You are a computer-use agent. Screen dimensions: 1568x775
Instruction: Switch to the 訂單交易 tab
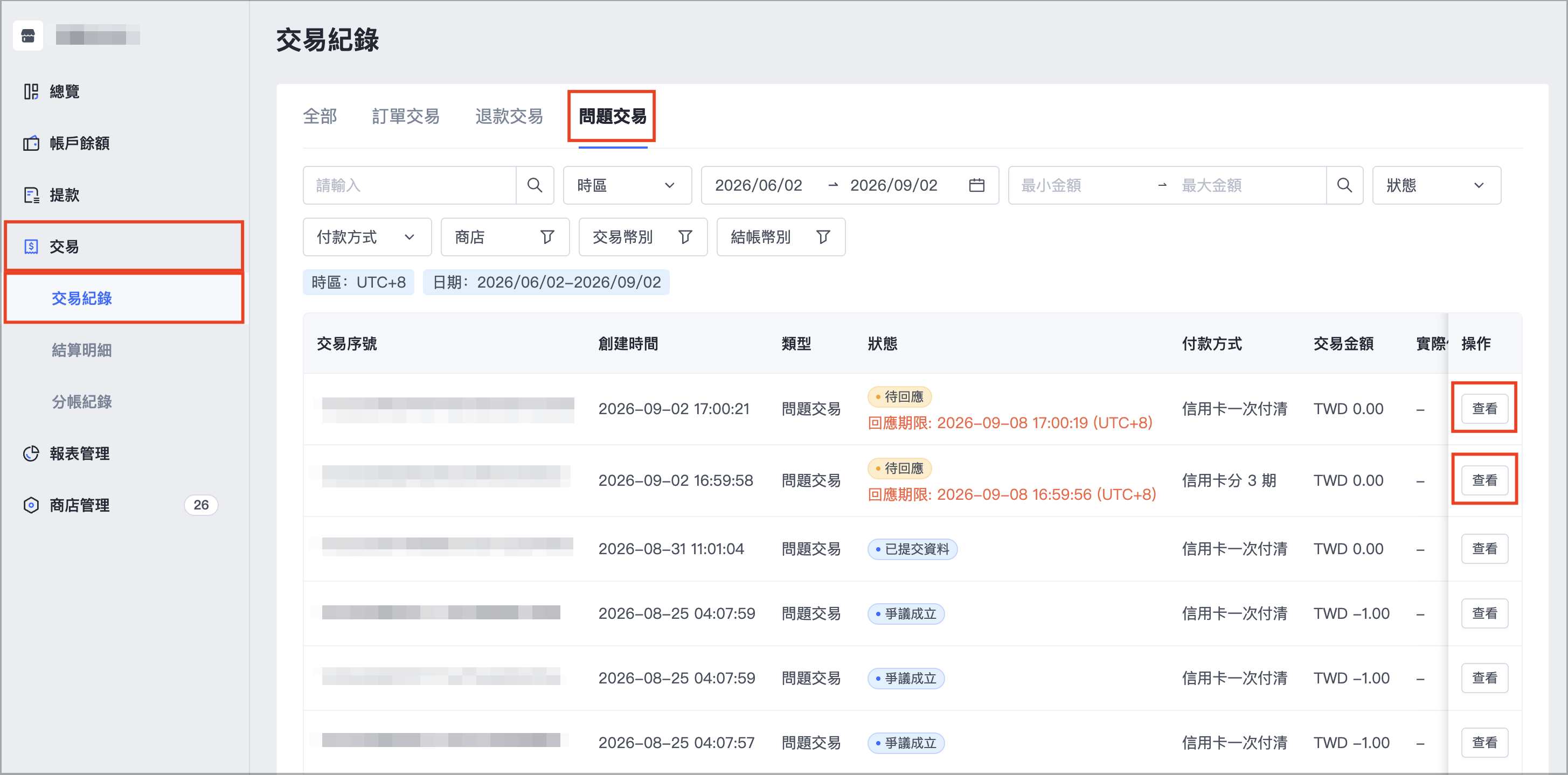(x=405, y=116)
